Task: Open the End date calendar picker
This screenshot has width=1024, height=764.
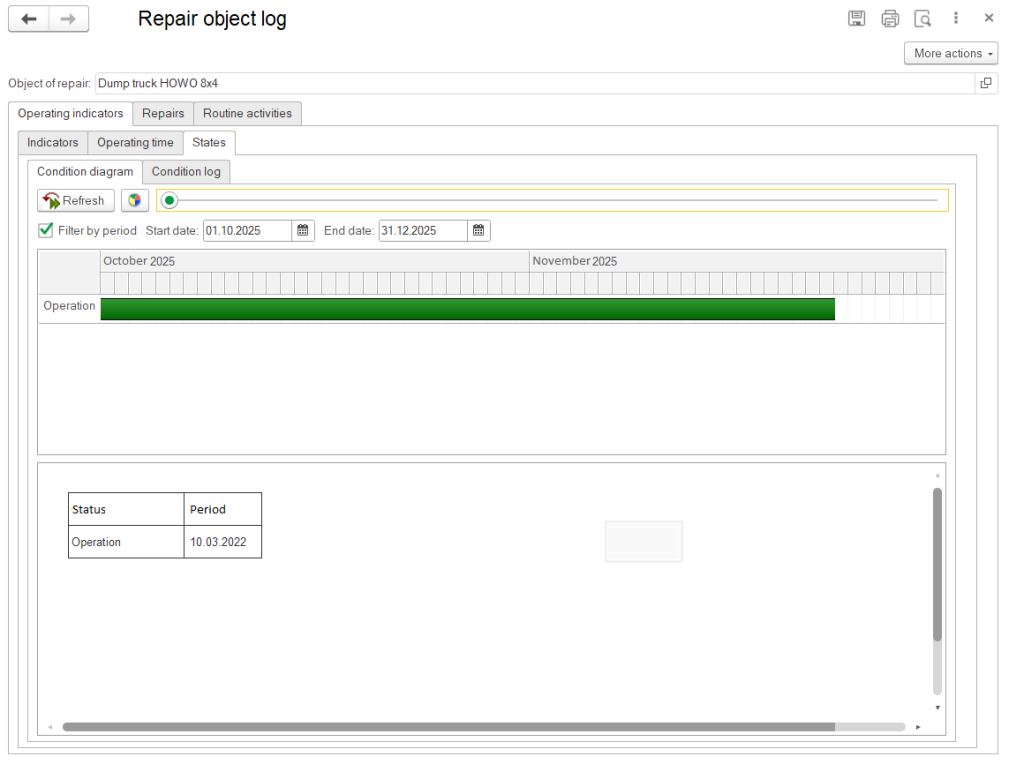Action: coord(479,231)
